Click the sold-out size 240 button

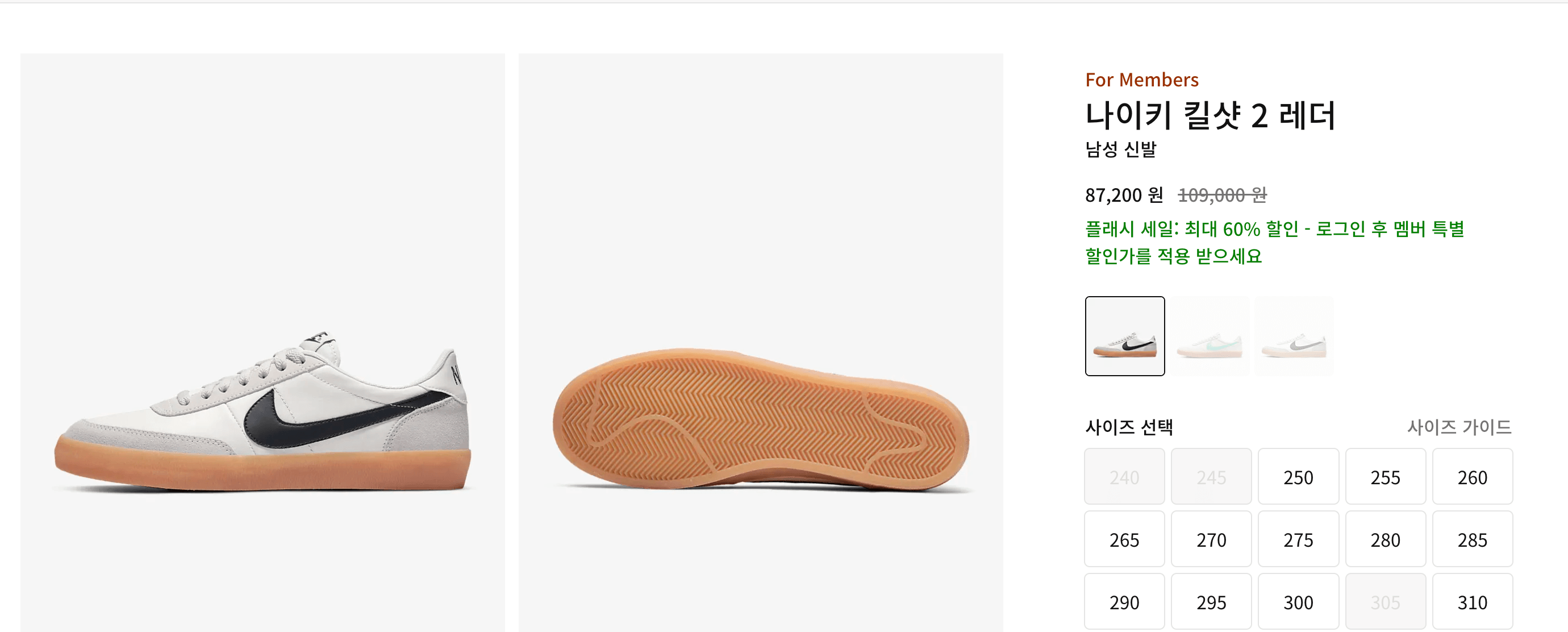[x=1124, y=477]
